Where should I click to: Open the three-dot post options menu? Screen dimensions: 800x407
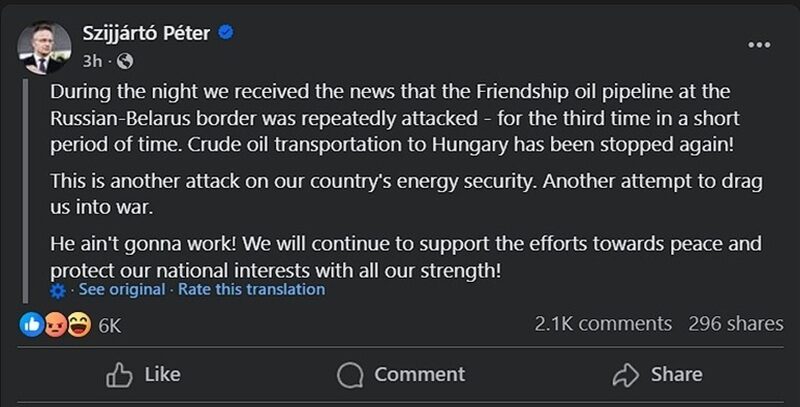click(x=759, y=45)
